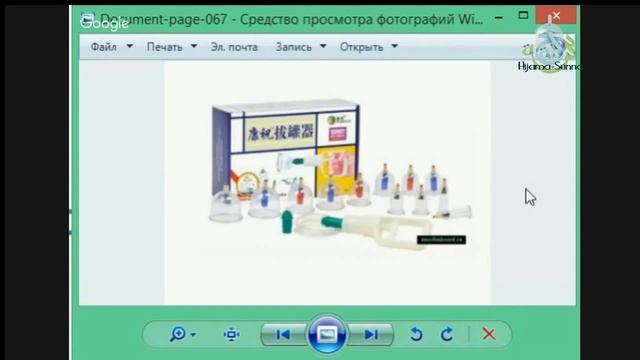The image size is (640, 360).
Task: Rotate the image clockwise
Action: 447,334
